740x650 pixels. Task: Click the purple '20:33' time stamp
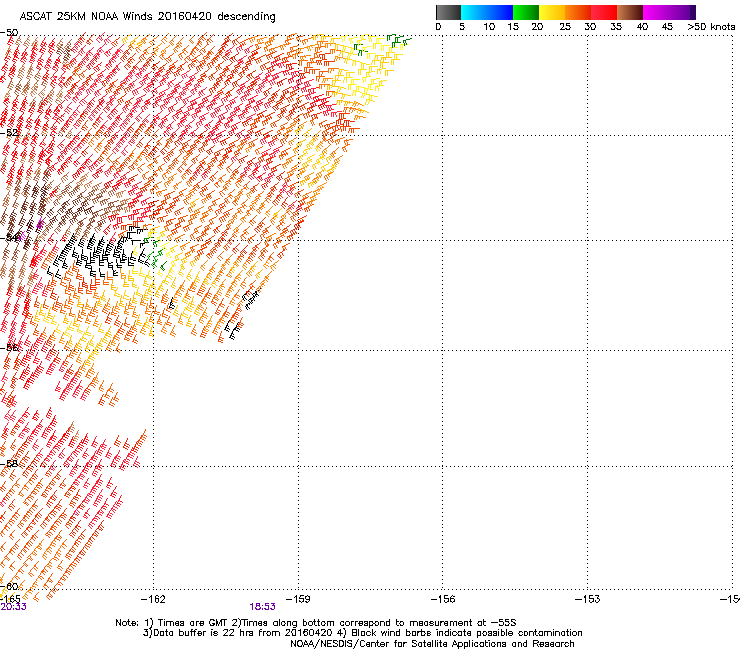coord(13,607)
